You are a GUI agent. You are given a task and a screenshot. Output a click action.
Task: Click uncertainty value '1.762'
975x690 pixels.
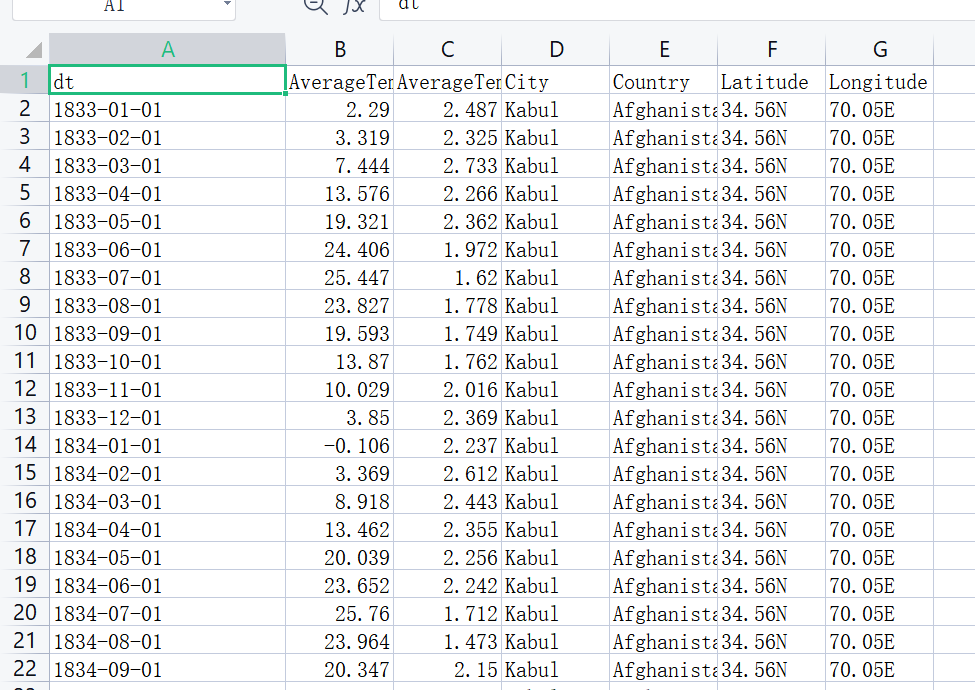tap(448, 361)
